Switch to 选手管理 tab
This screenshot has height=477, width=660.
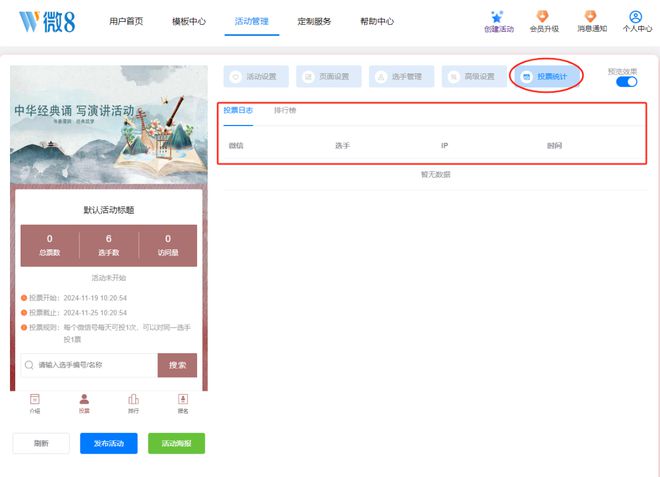401,76
